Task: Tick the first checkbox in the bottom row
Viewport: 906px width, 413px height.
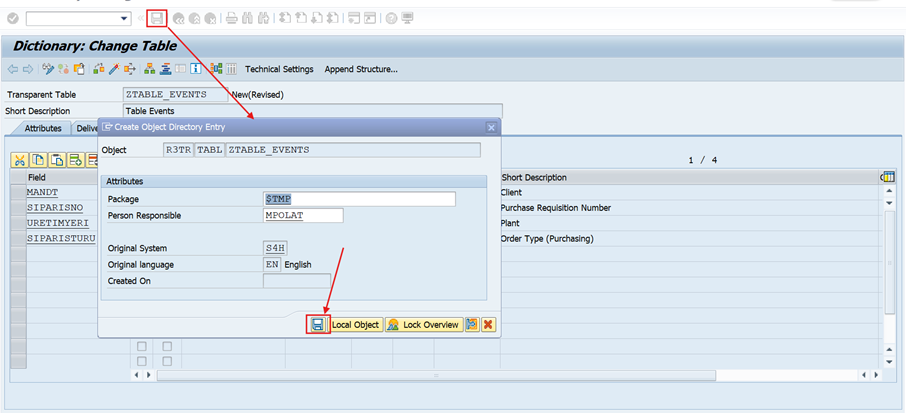Action: coord(142,361)
